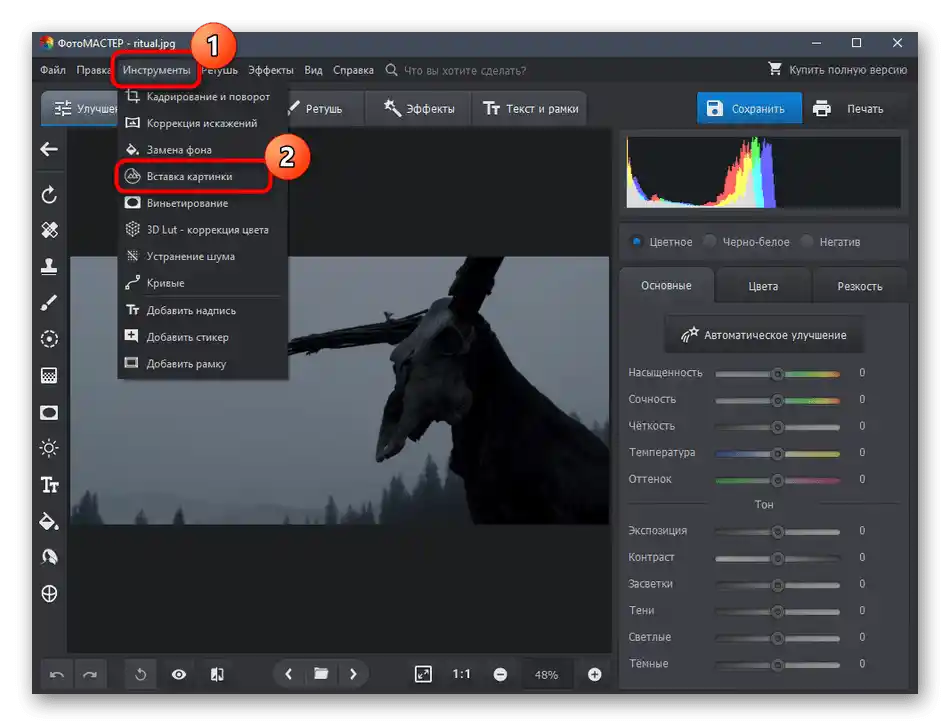Click Купить полную версию link
Image resolution: width=950 pixels, height=726 pixels.
click(837, 70)
